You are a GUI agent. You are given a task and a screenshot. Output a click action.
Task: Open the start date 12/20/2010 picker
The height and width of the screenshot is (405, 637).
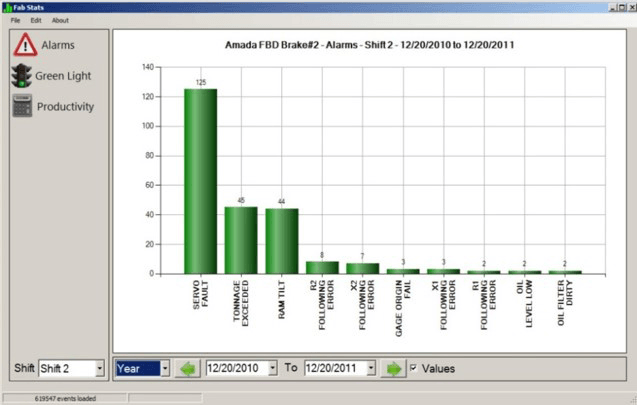pos(270,368)
